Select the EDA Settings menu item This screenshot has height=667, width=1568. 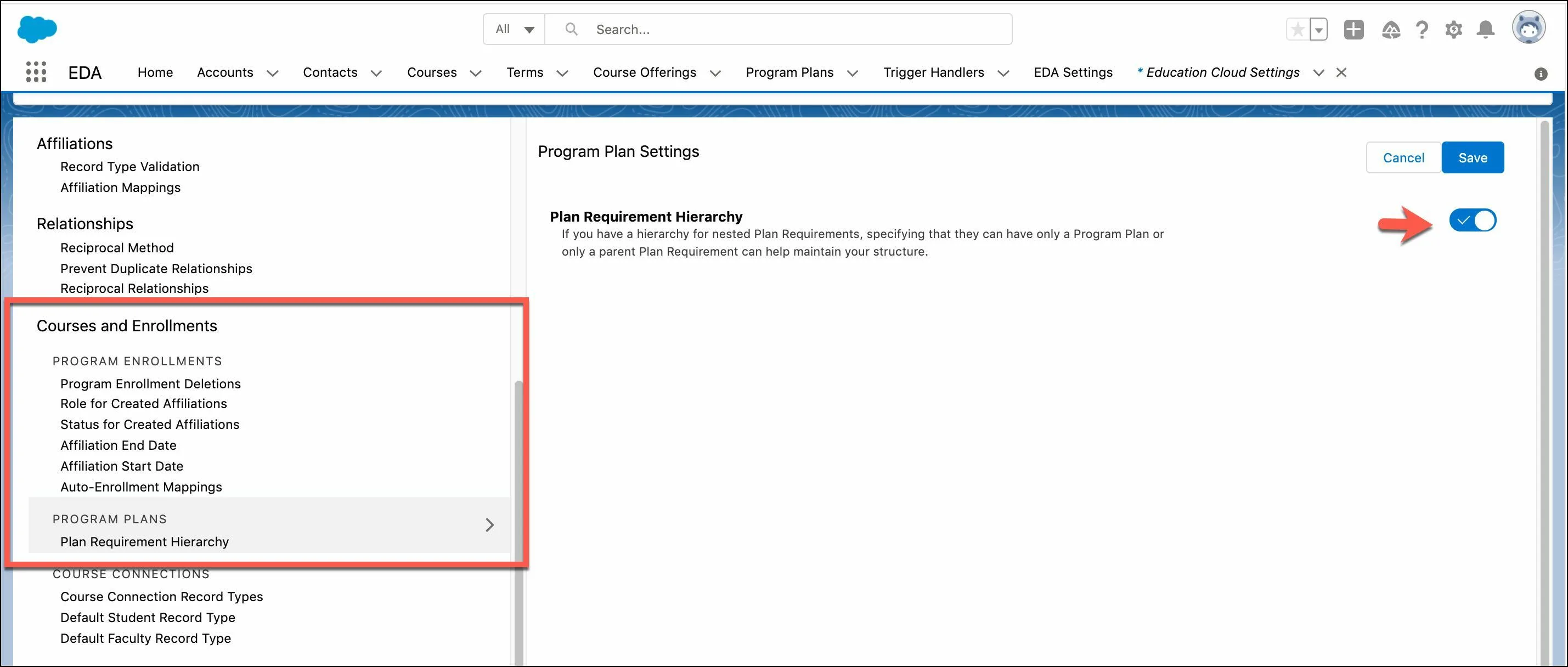[1073, 72]
